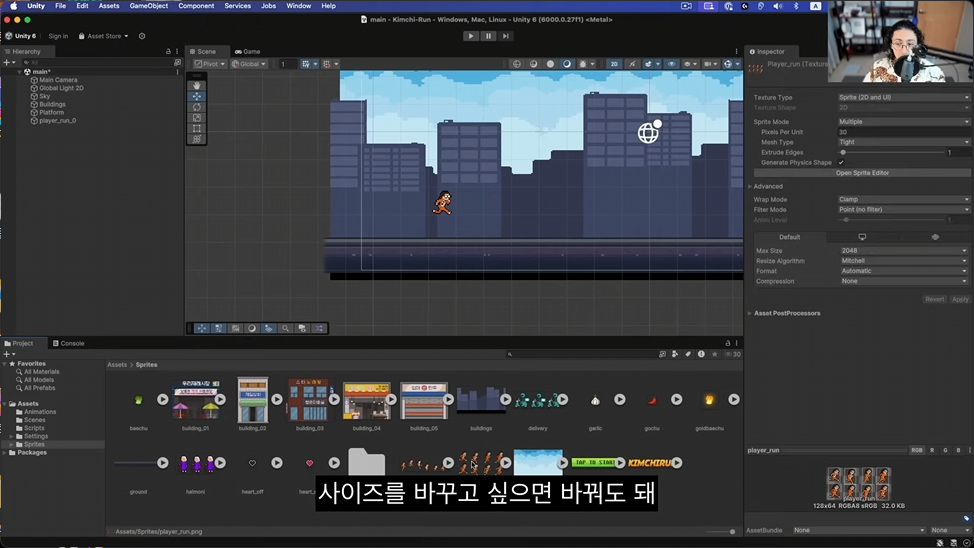Select the Hand view tool

pyautogui.click(x=197, y=86)
